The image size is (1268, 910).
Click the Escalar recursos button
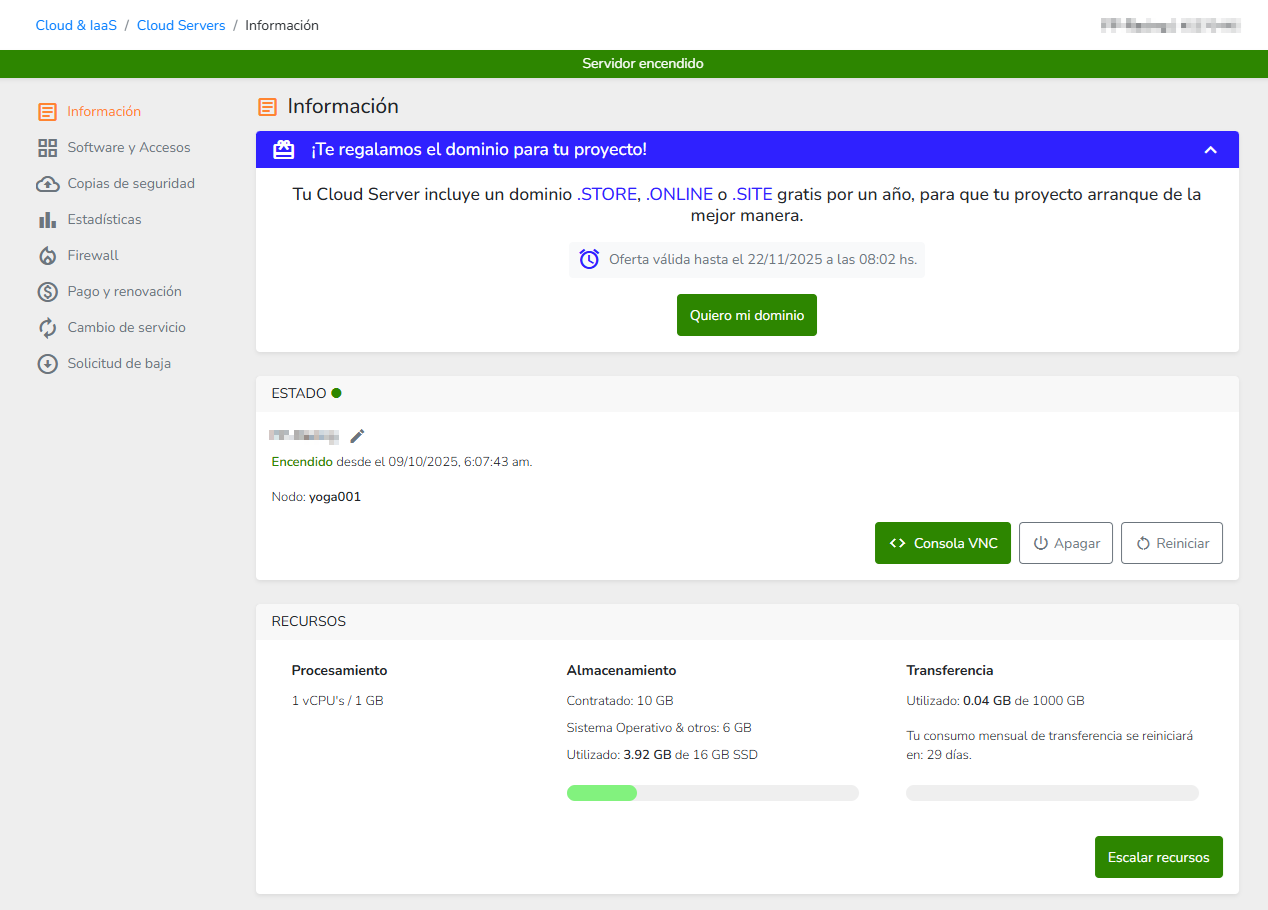click(x=1158, y=857)
